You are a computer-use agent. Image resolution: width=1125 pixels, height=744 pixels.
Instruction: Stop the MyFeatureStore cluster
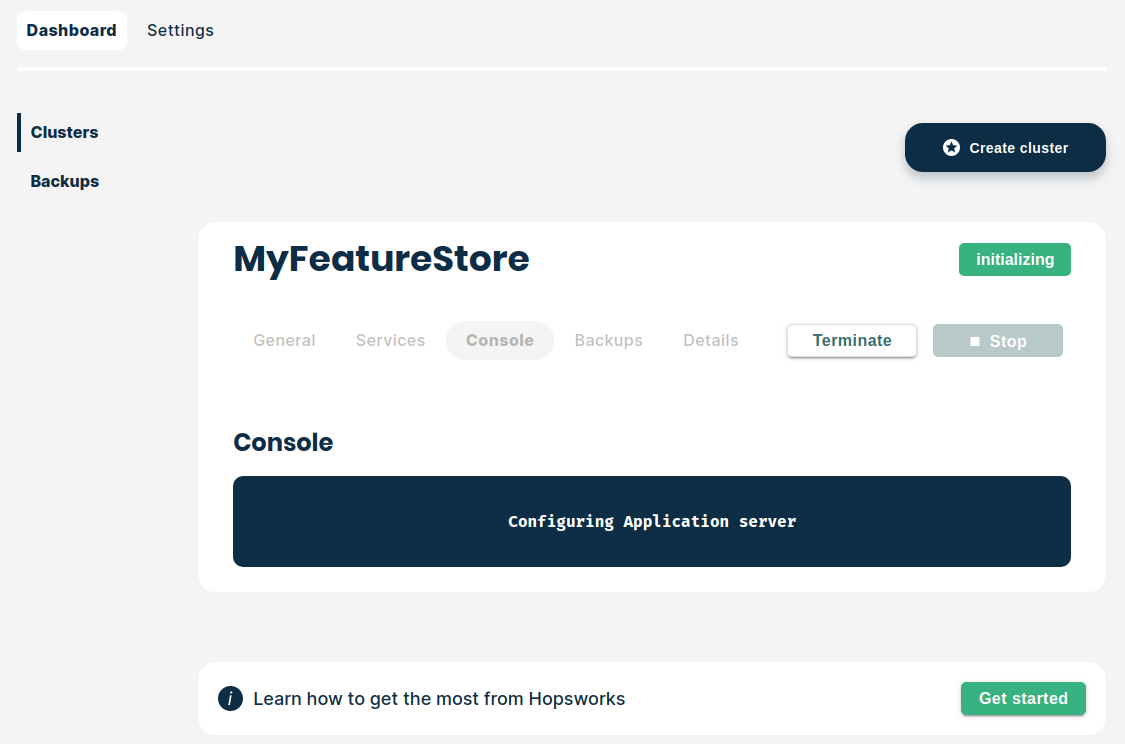(x=997, y=341)
